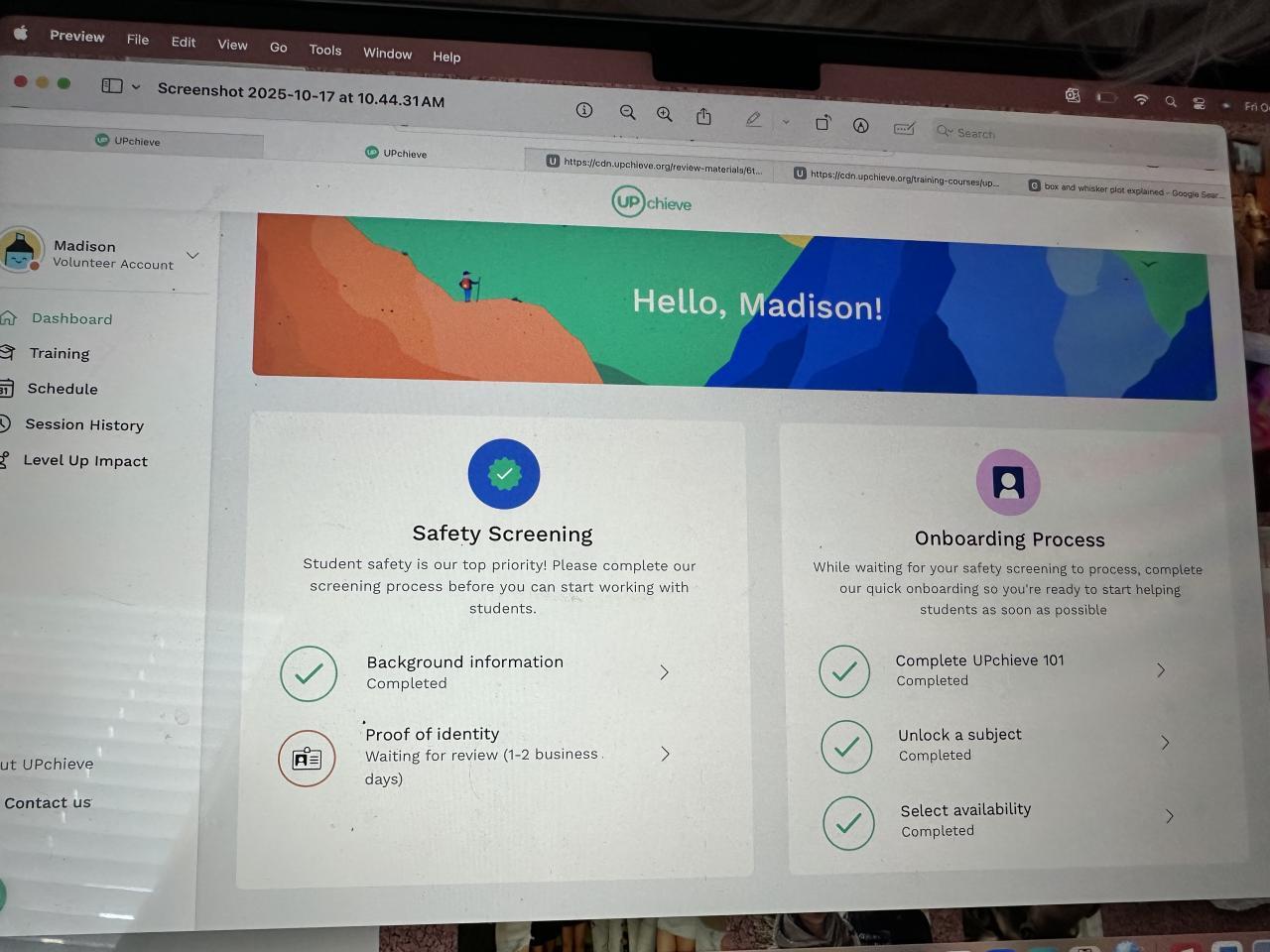Toggle the Preview sidebar view button

[x=112, y=86]
